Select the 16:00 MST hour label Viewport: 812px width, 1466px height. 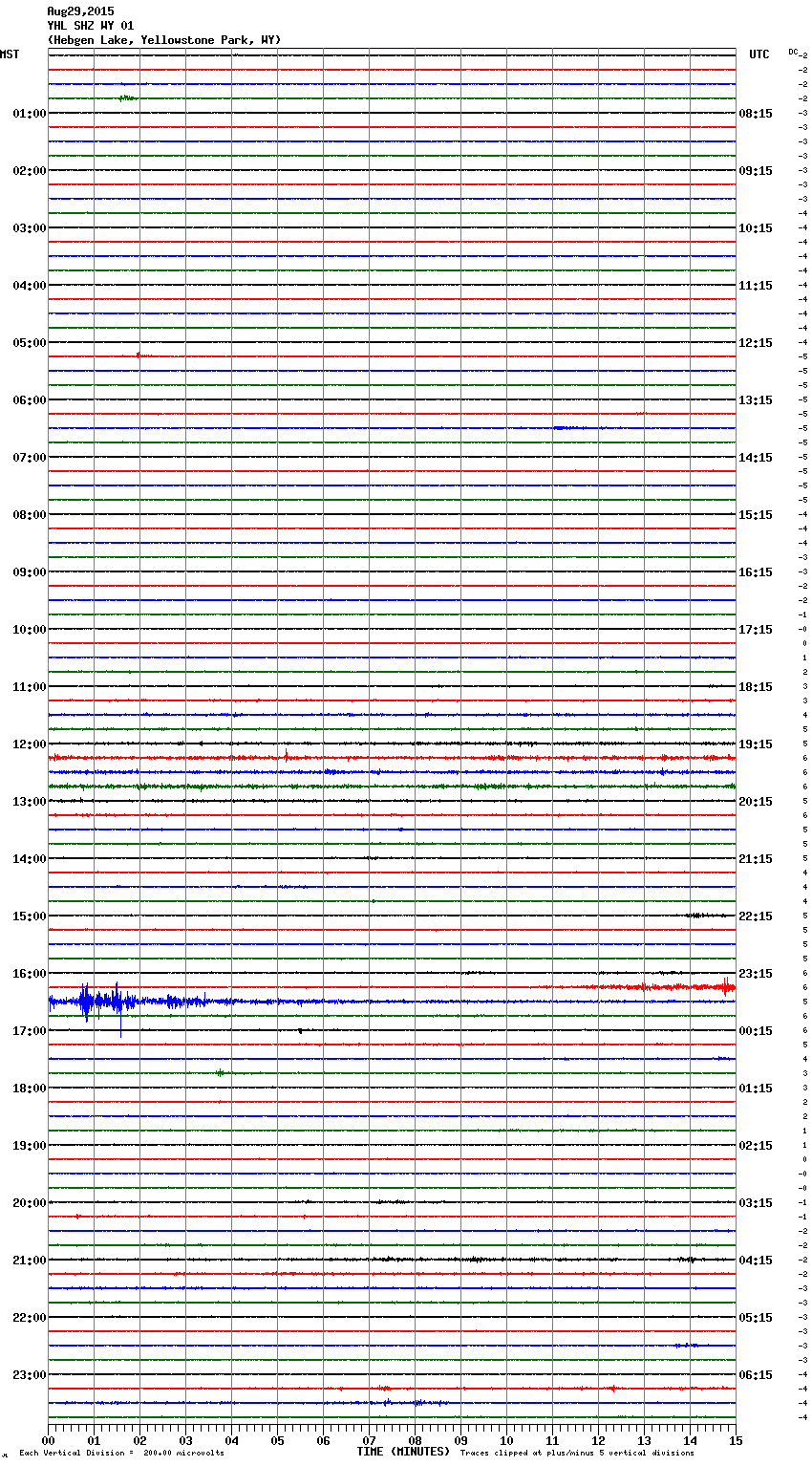(x=30, y=974)
